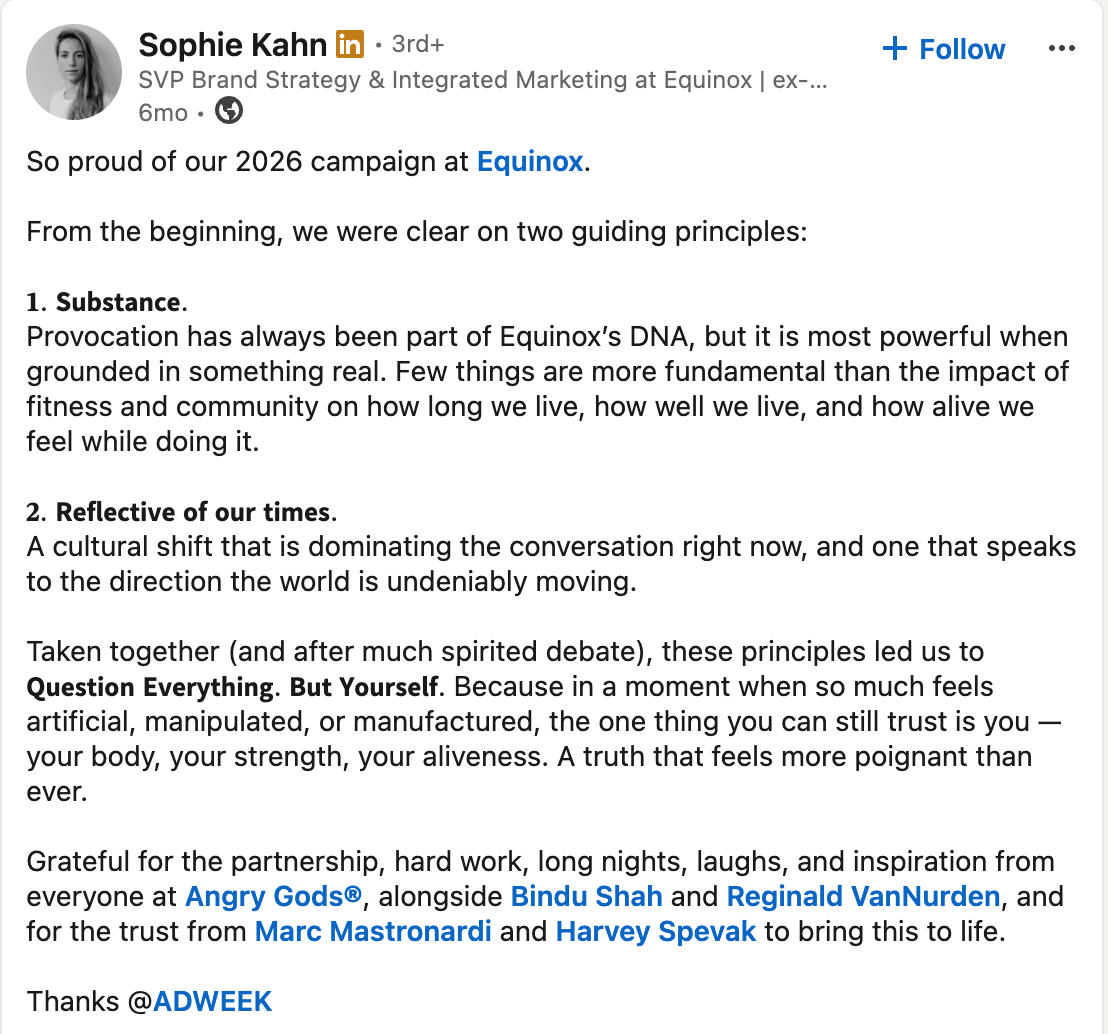Open Sophie Kahn's profile photo
Screen dimensions: 1108x1034
[x=73, y=72]
